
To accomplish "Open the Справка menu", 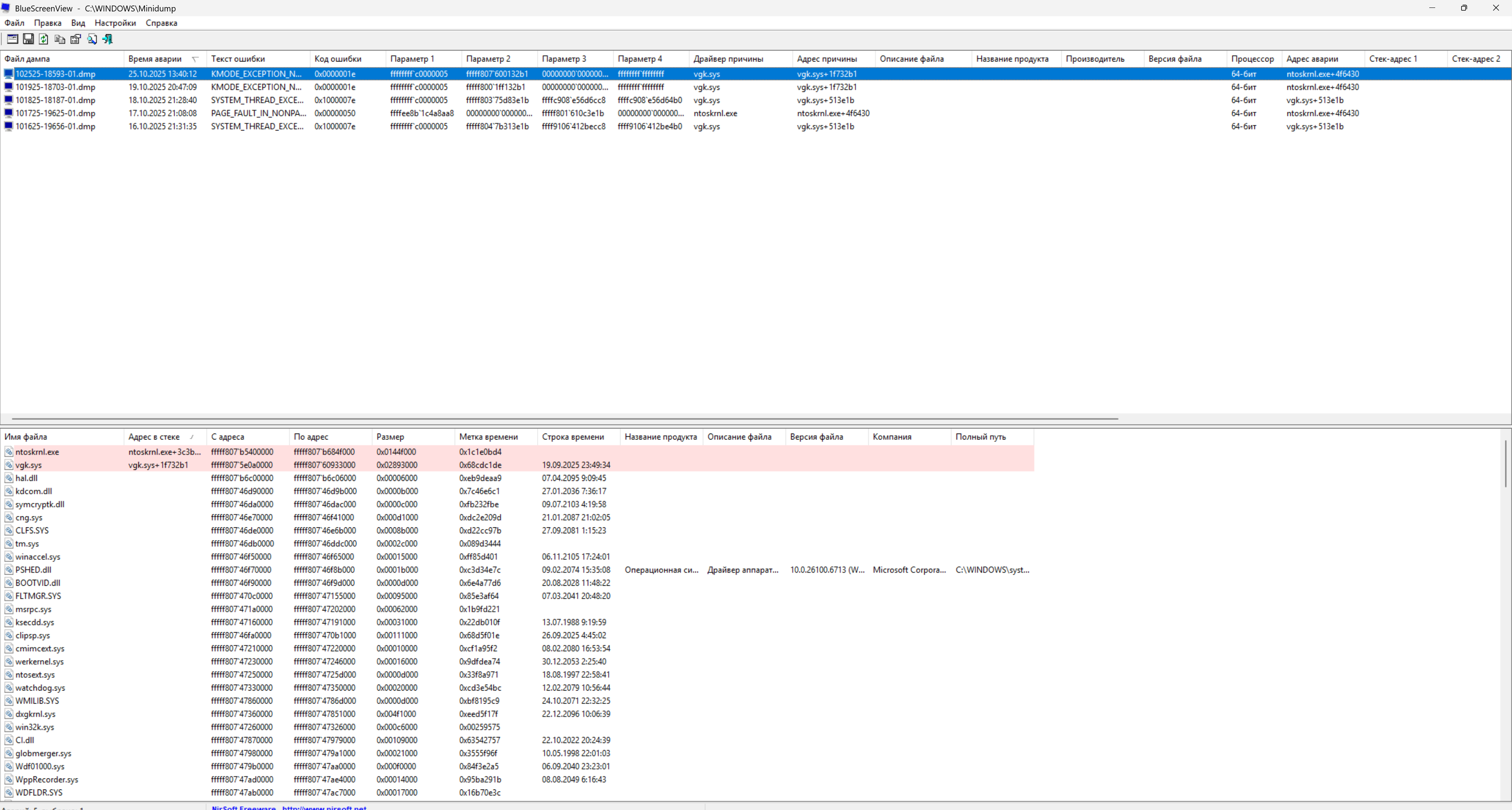I will click(162, 23).
